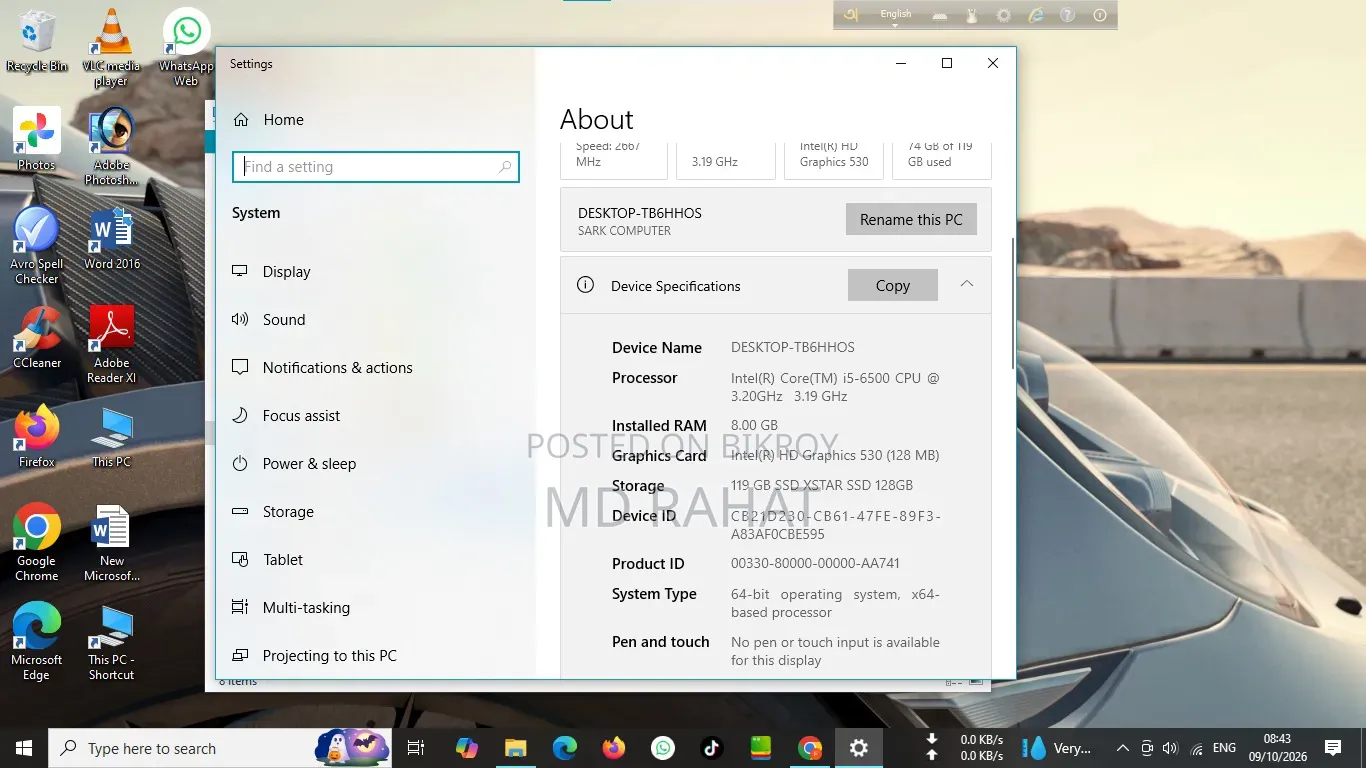Select the Google Chrome desktop shortcut

[37, 543]
